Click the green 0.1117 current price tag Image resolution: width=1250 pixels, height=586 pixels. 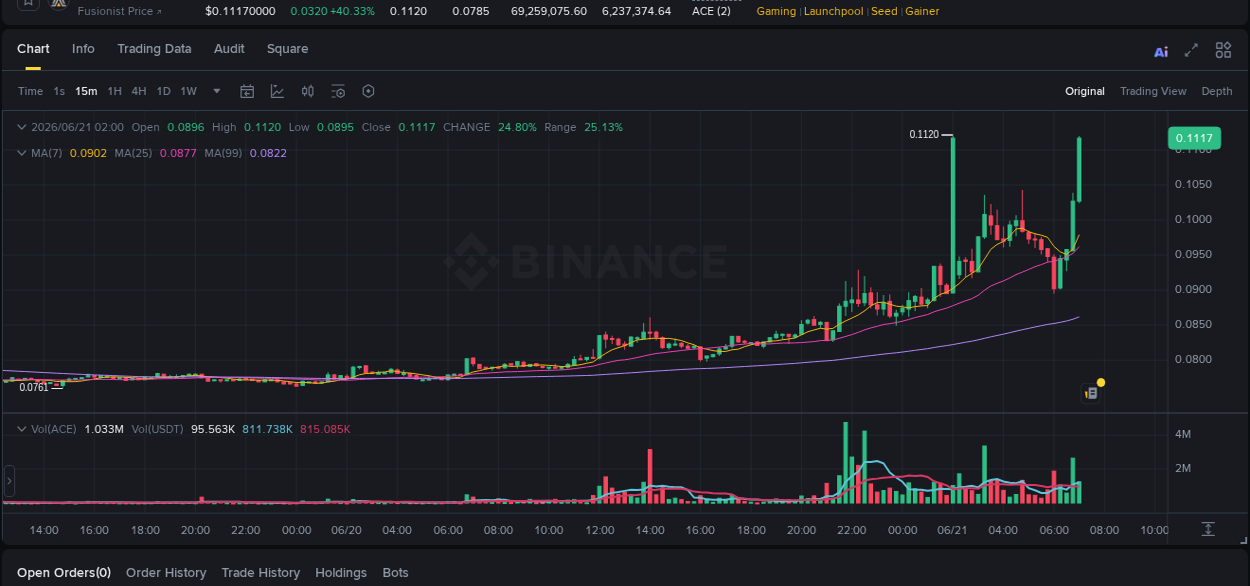pyautogui.click(x=1194, y=139)
